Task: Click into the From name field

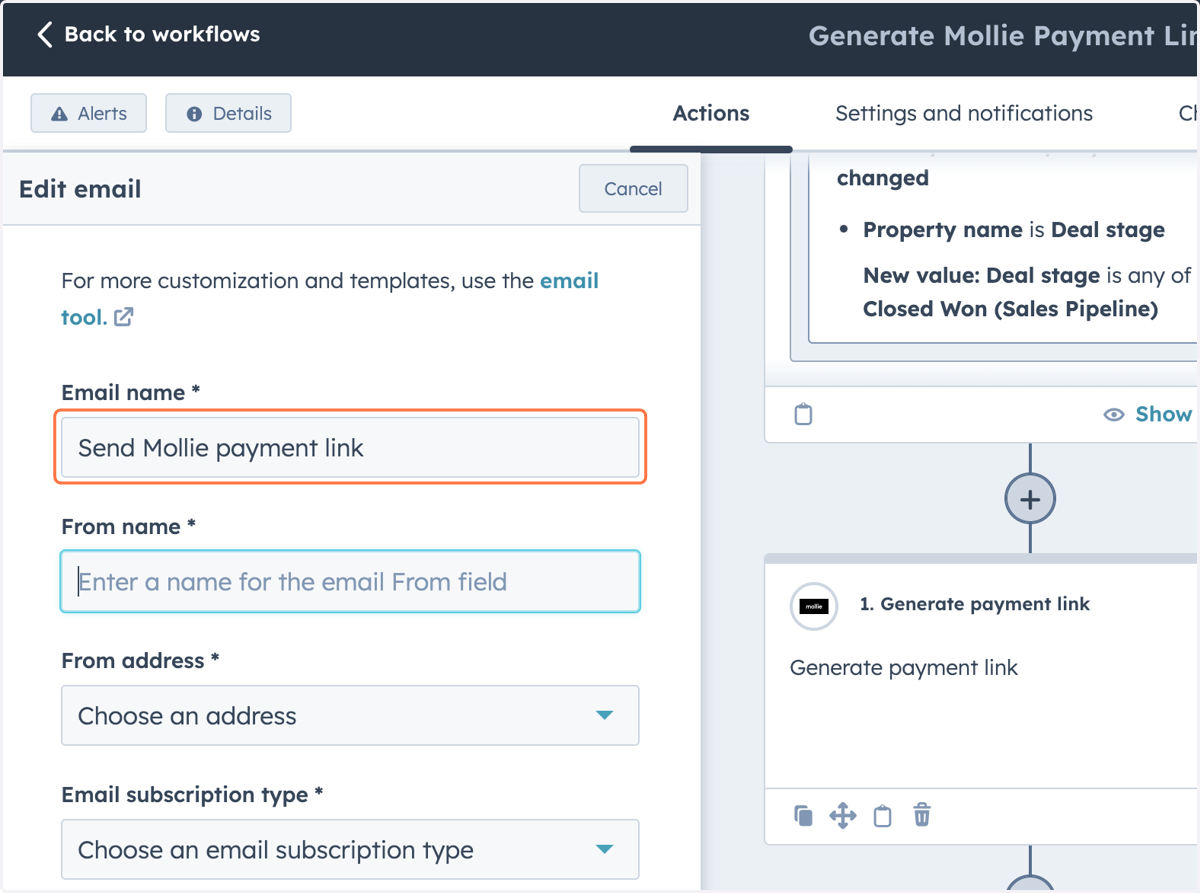Action: [x=350, y=581]
